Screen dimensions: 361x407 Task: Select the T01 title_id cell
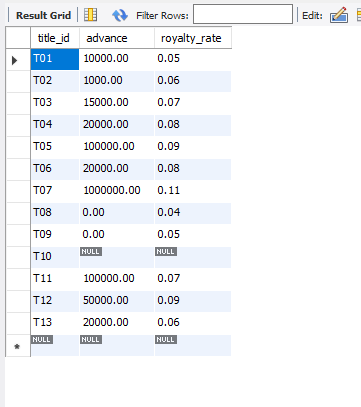(55, 59)
